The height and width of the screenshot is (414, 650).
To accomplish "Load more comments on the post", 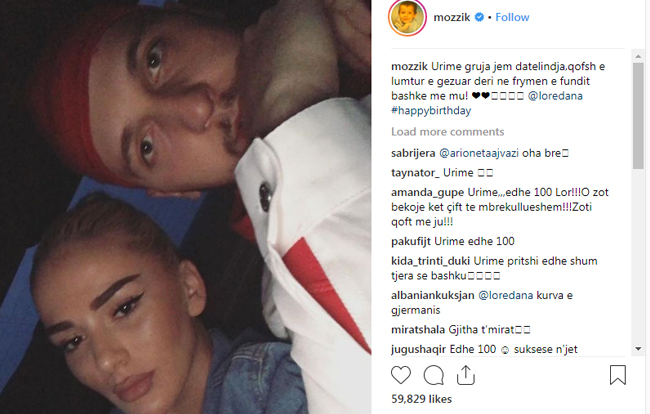I will (x=448, y=132).
